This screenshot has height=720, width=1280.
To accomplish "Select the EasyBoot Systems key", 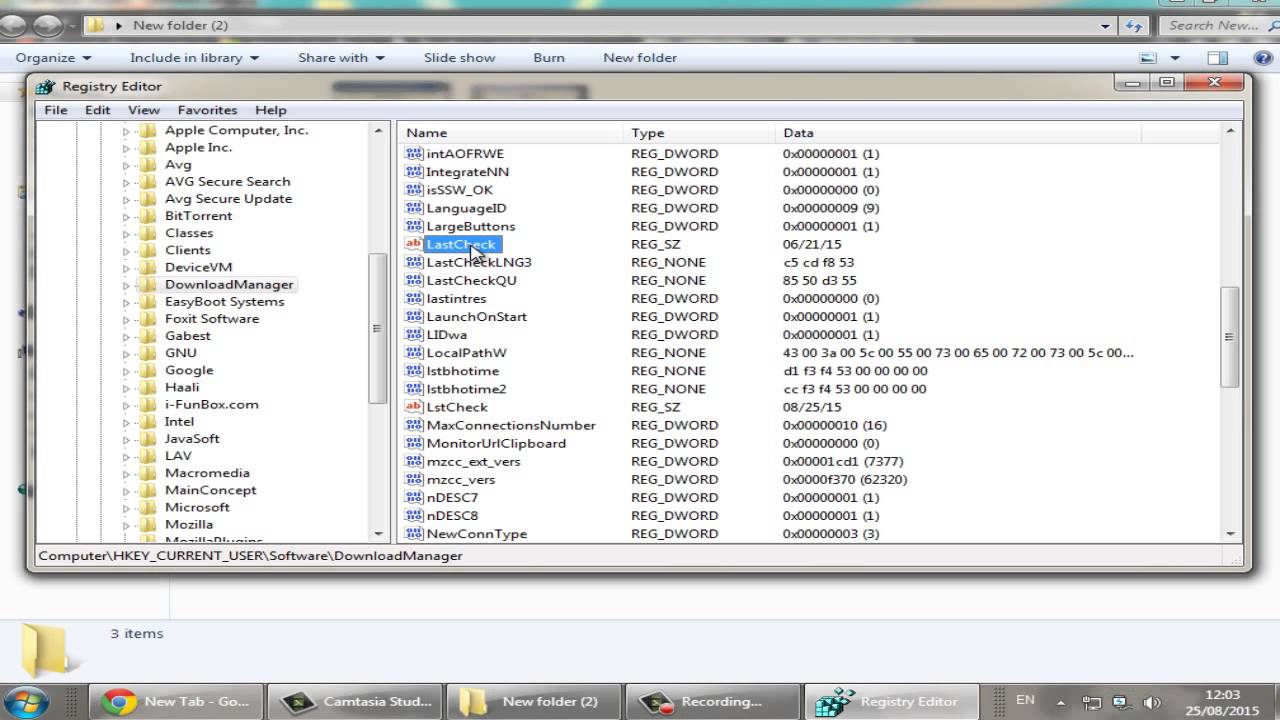I will (x=224, y=301).
